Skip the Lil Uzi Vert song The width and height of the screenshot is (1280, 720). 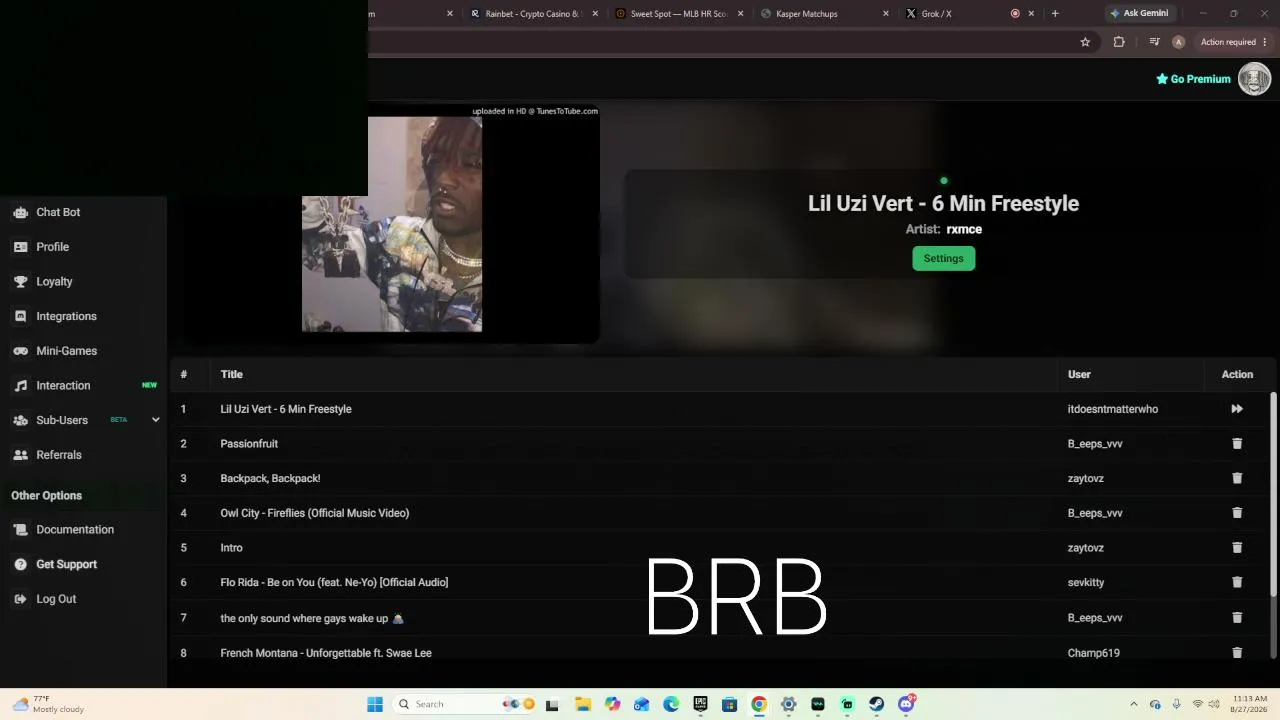point(1237,409)
